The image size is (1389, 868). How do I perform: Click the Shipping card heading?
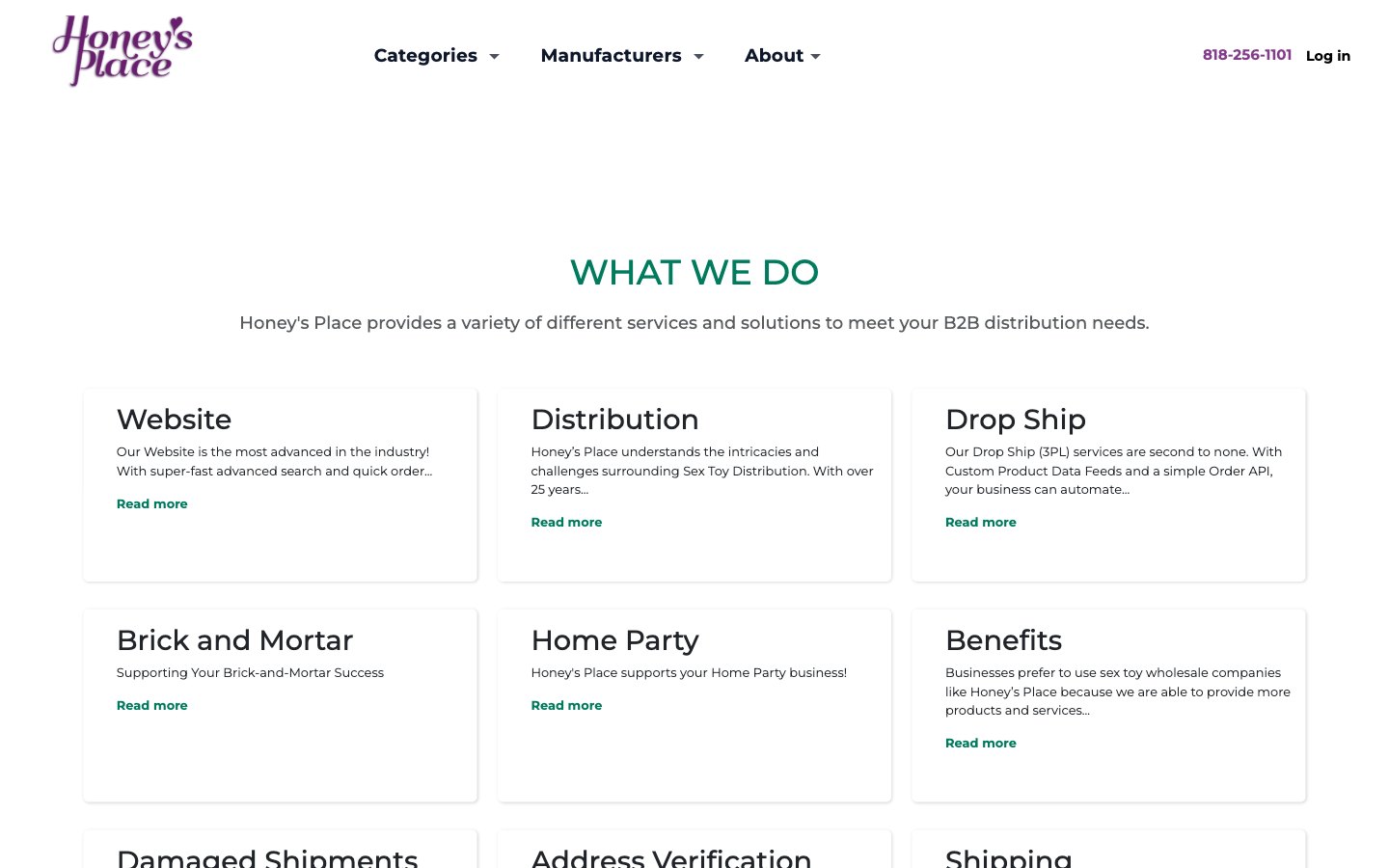[1008, 857]
